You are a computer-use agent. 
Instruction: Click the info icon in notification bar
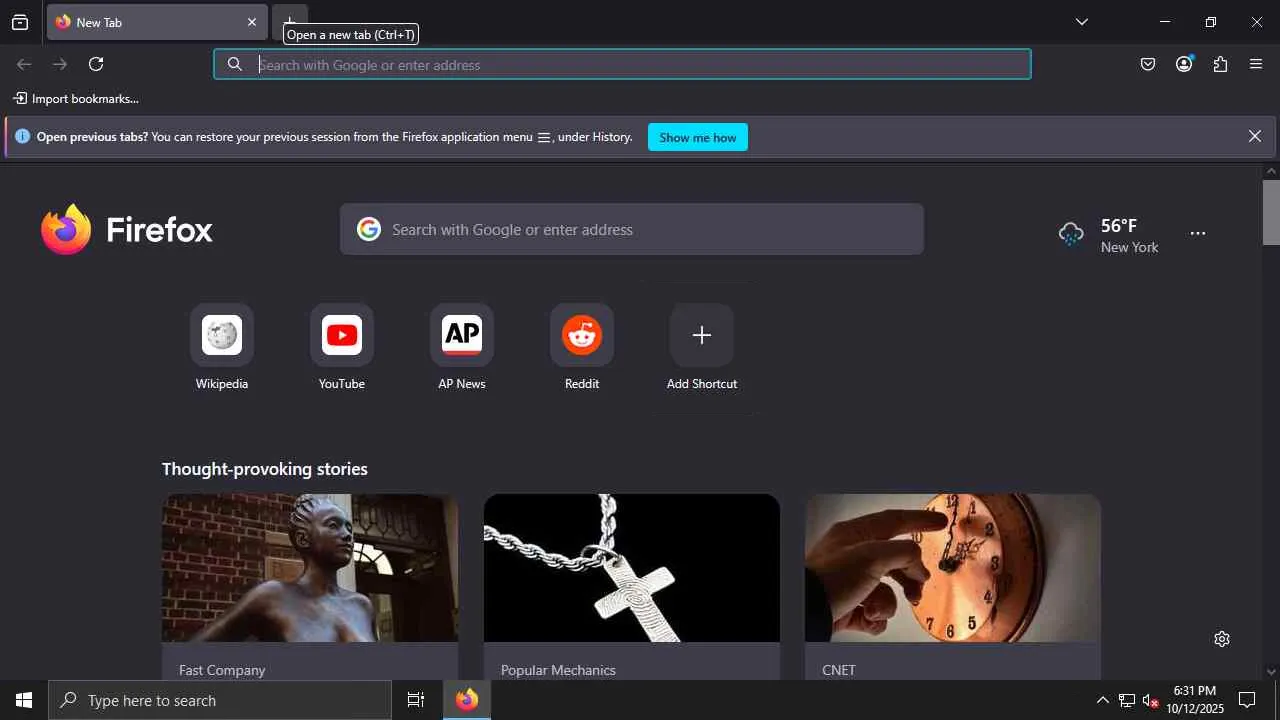(x=22, y=136)
